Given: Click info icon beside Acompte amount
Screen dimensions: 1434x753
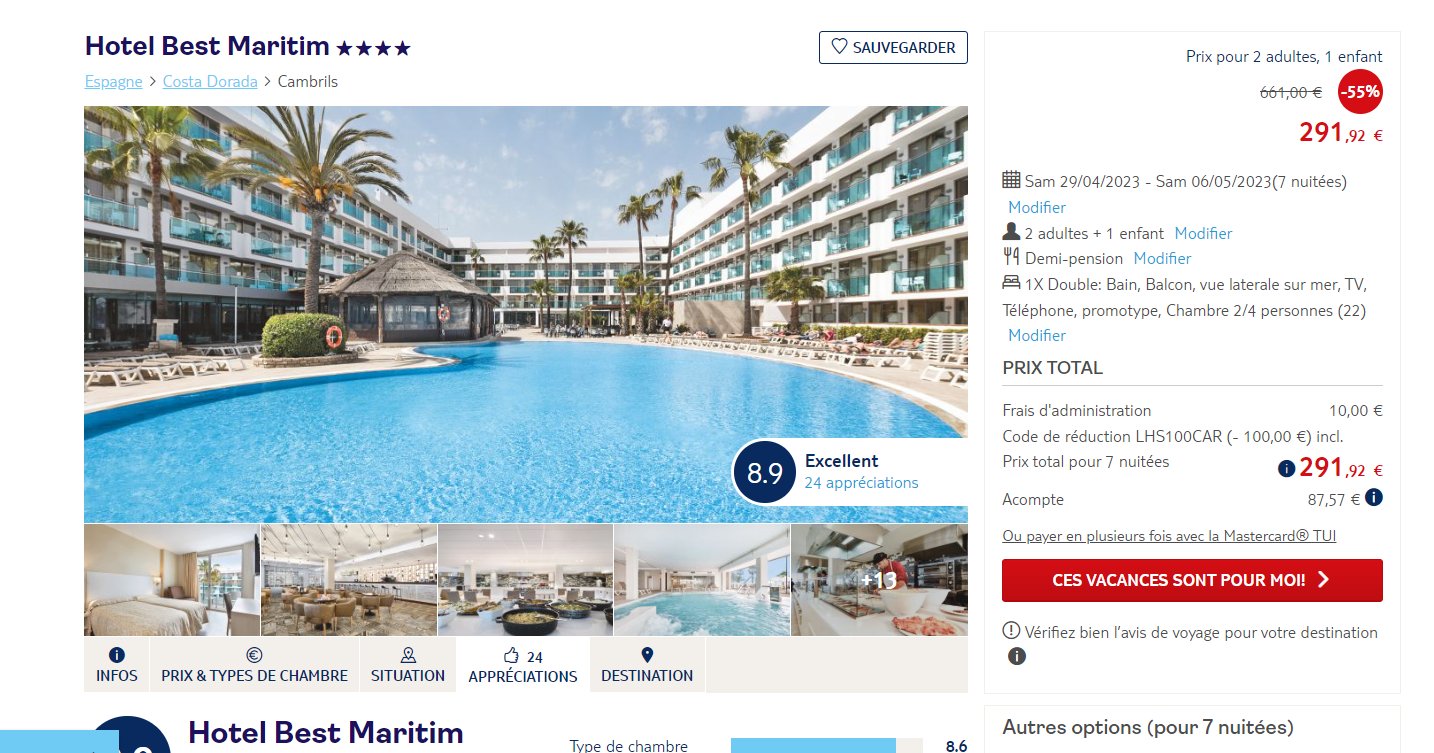Looking at the screenshot, I should (x=1374, y=497).
